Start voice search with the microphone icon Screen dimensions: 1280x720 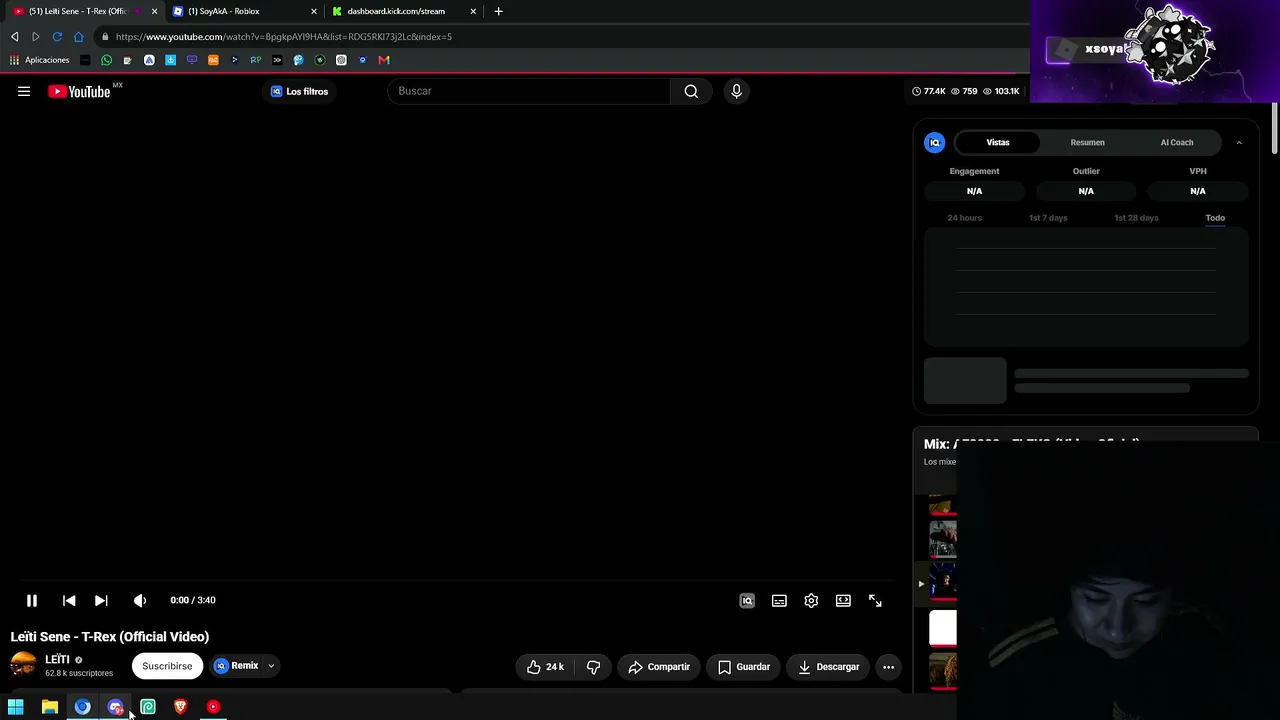(736, 91)
